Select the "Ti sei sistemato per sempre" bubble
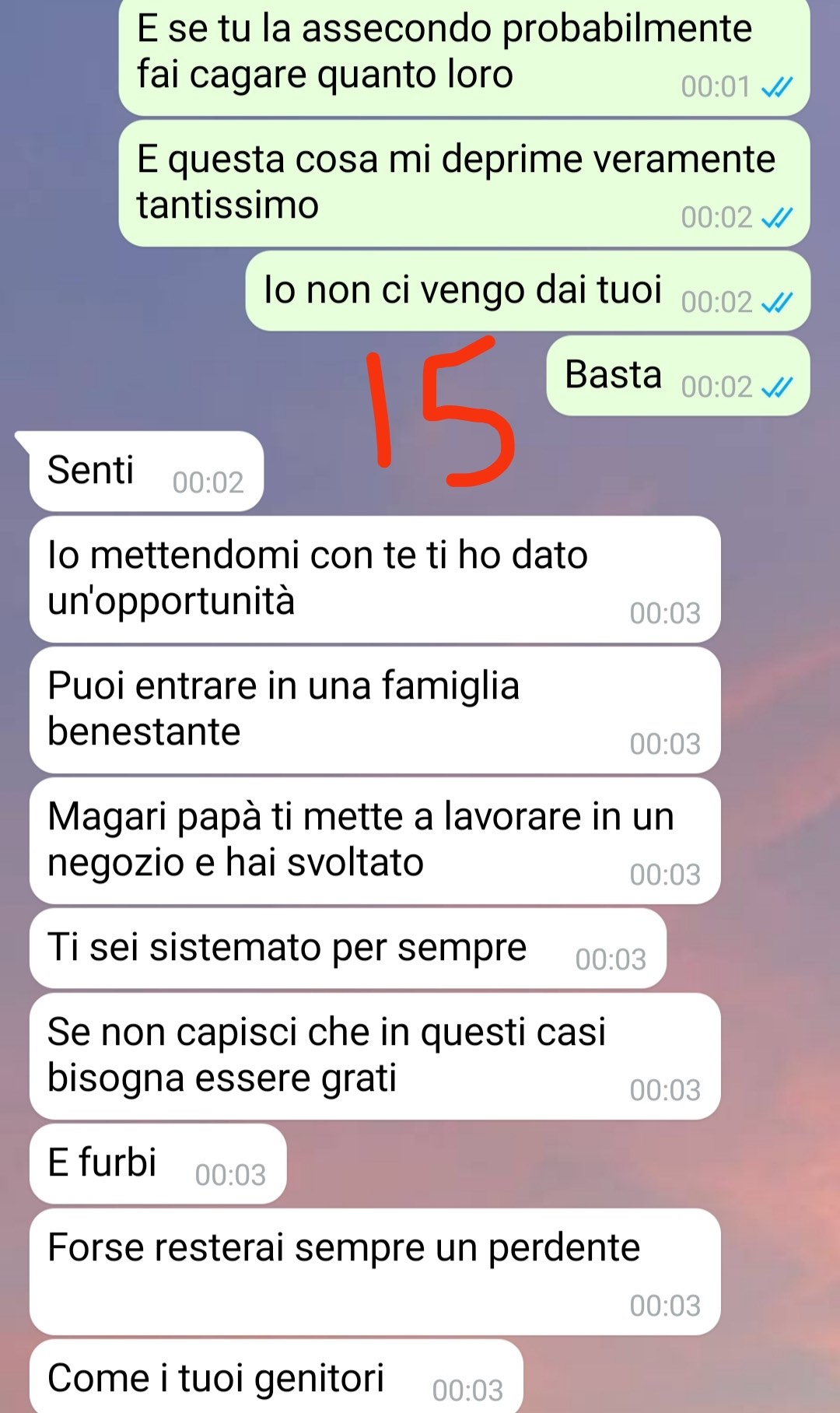Viewport: 840px width, 1413px height. tap(348, 948)
